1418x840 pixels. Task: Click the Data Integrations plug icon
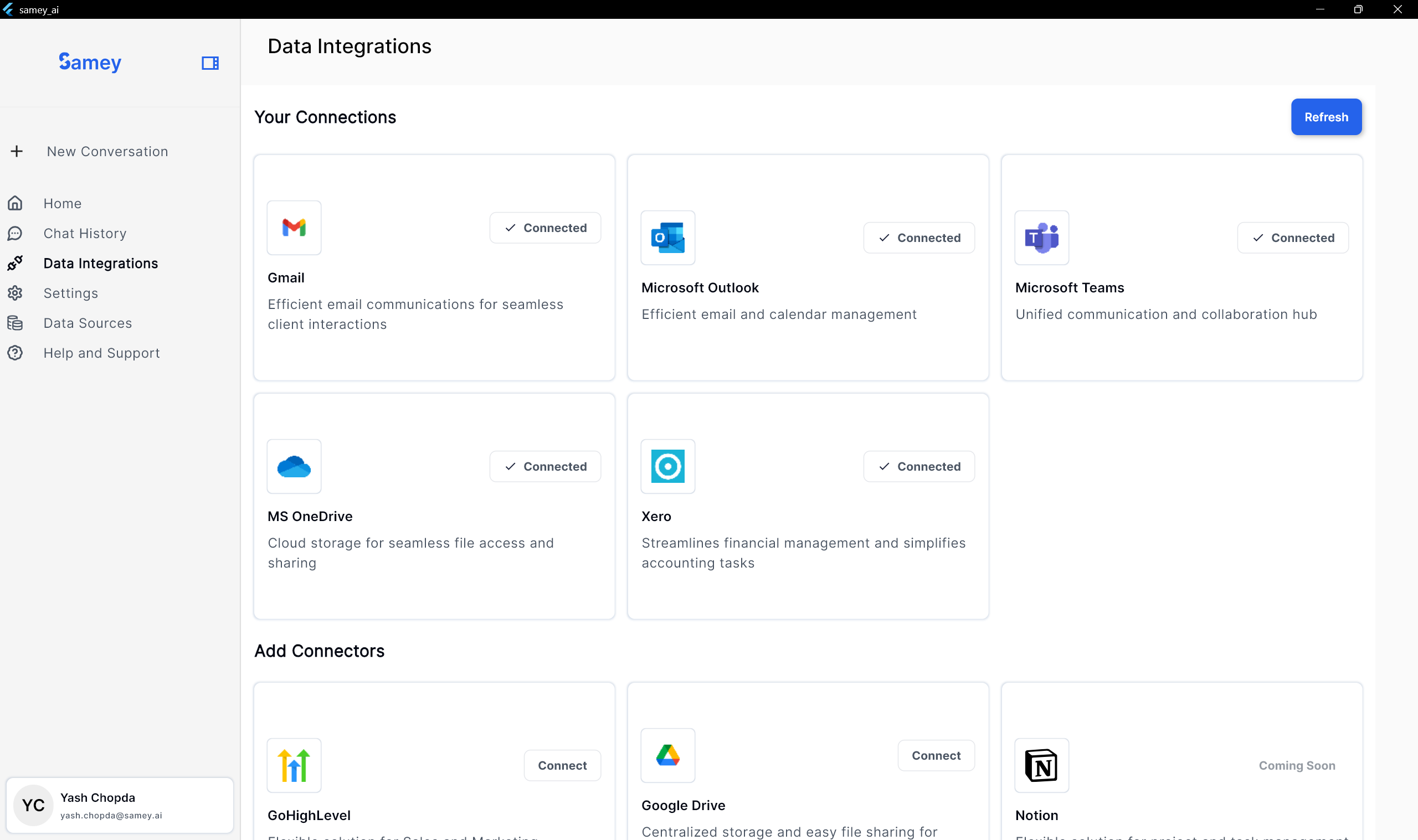(16, 263)
